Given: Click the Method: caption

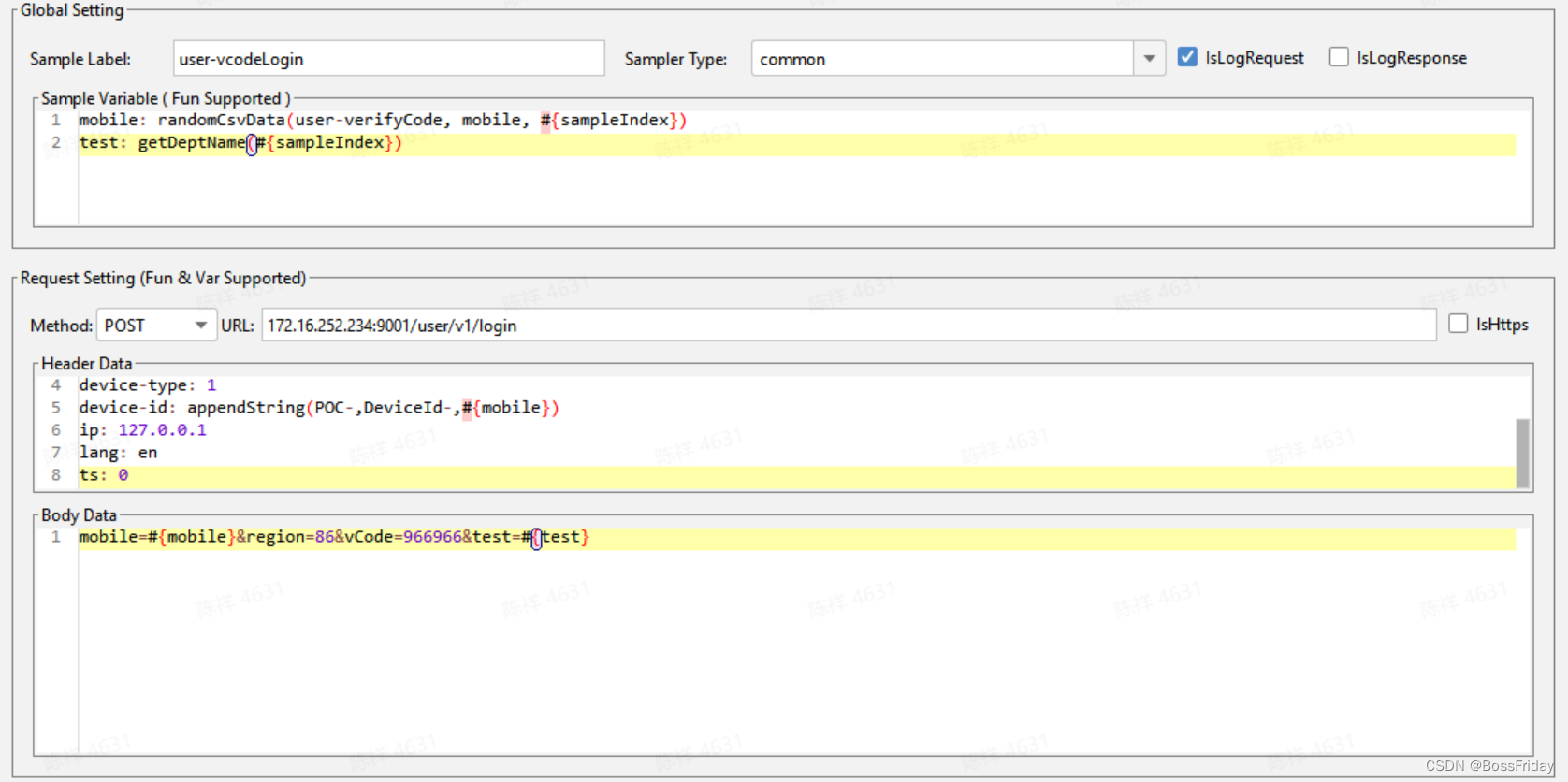Looking at the screenshot, I should [61, 326].
